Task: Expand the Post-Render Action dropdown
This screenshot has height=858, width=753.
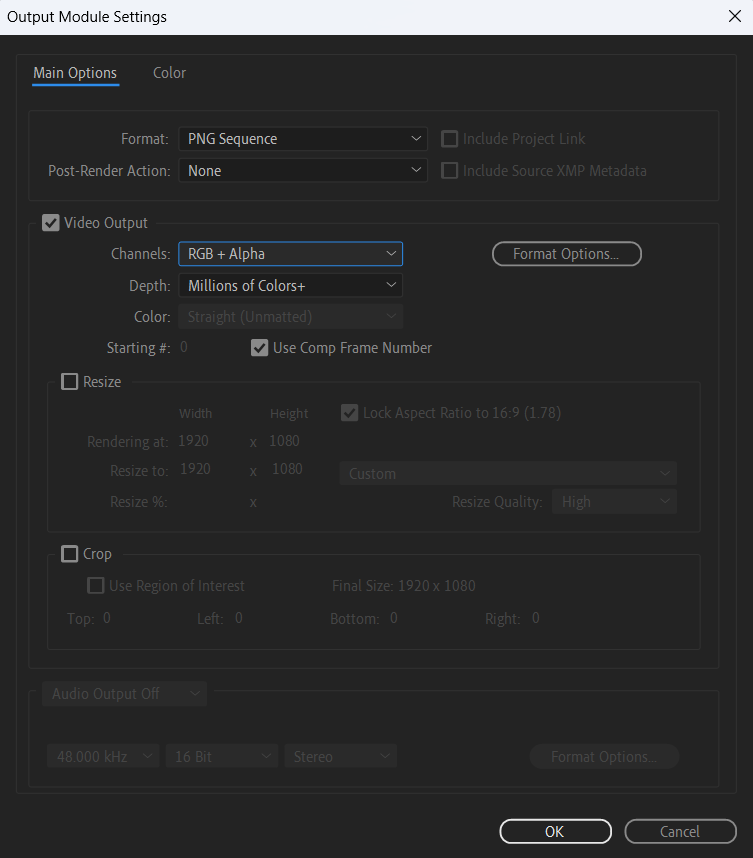Action: coord(303,171)
